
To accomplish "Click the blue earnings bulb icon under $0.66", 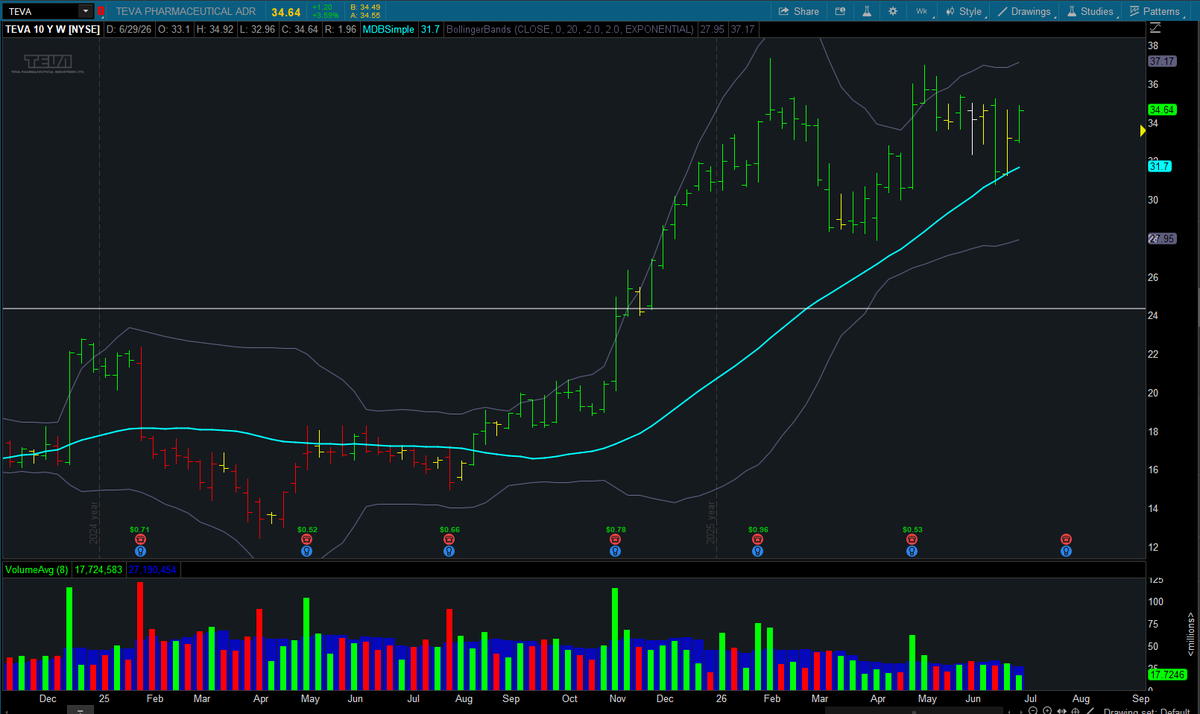I will click(450, 550).
